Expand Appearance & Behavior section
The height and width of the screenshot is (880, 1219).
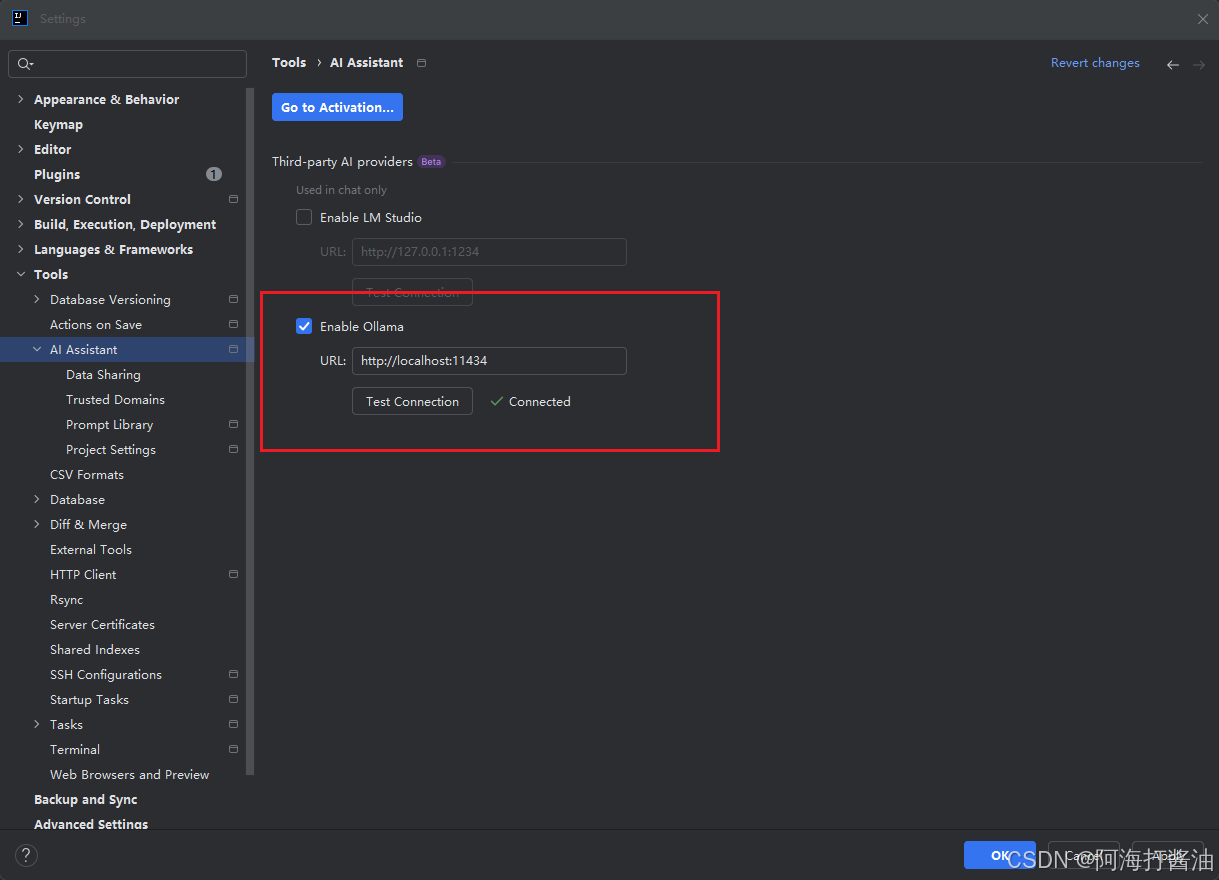(x=21, y=99)
